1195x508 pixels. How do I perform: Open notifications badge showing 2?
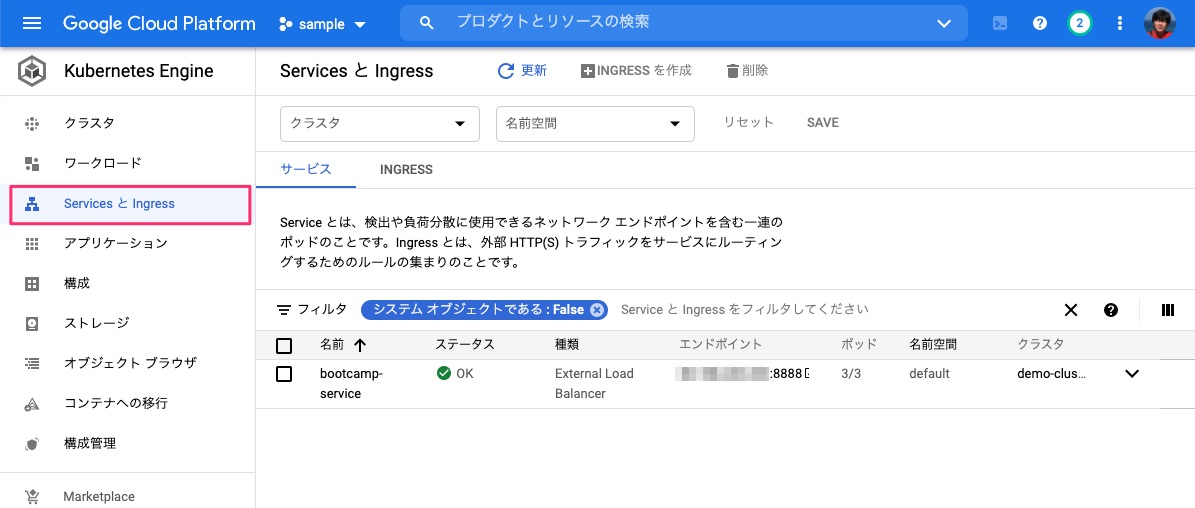1079,23
